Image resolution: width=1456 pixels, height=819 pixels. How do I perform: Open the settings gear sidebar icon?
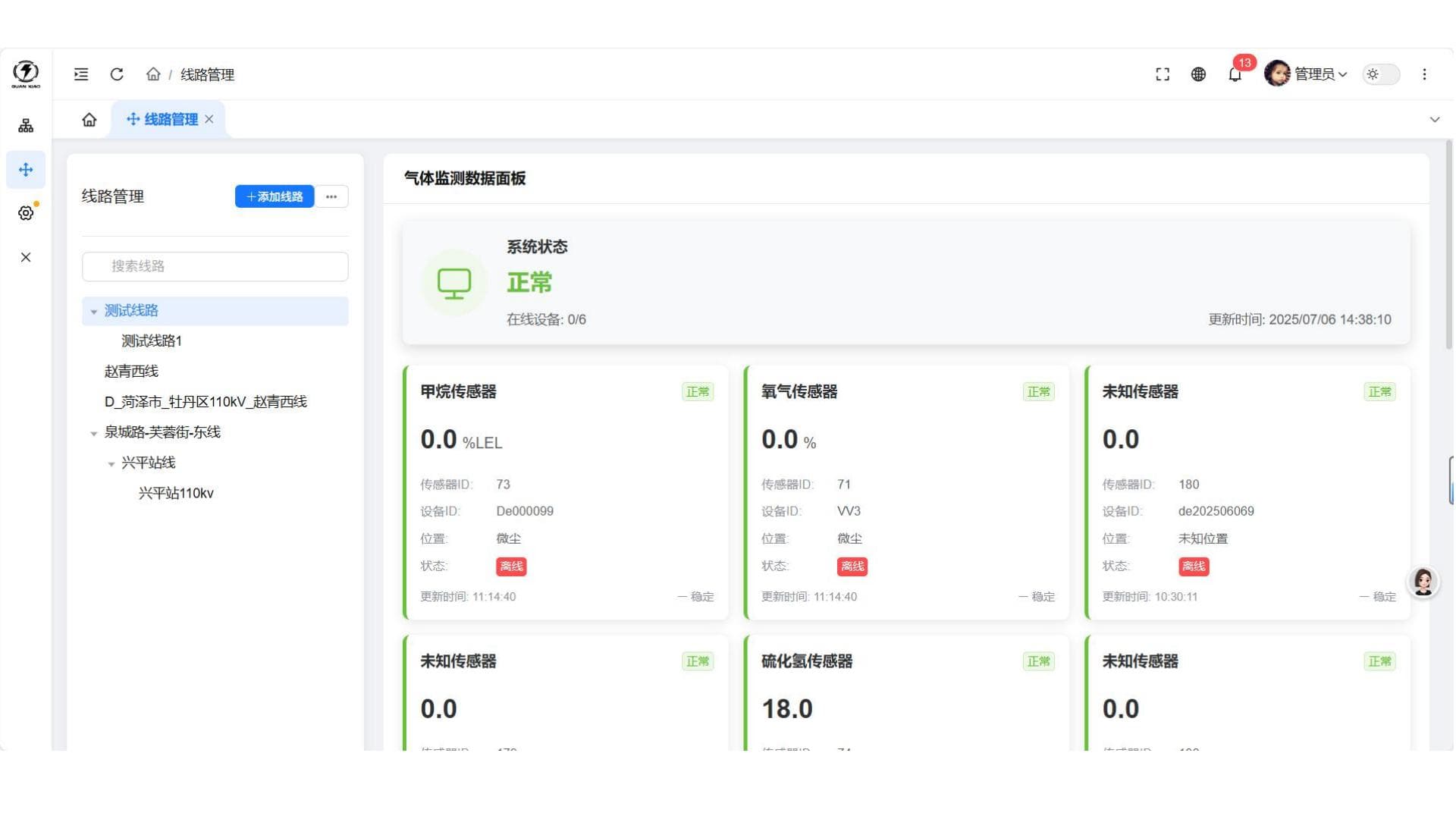(26, 213)
